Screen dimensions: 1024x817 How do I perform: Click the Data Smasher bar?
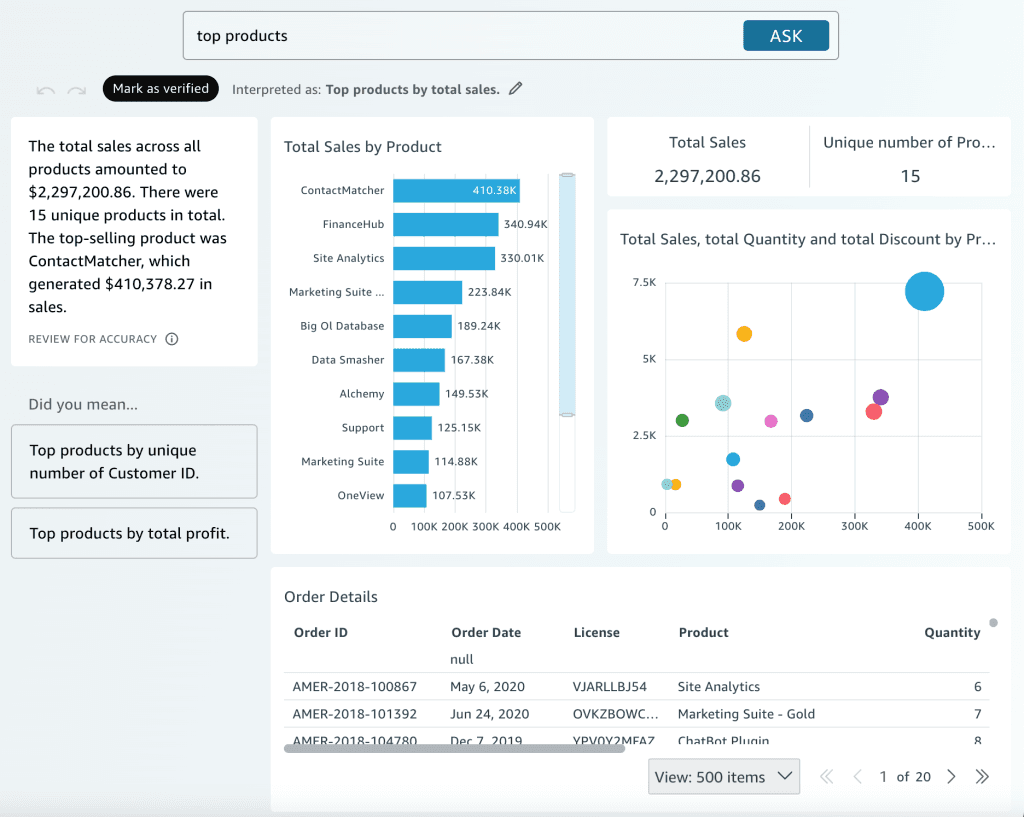[419, 360]
